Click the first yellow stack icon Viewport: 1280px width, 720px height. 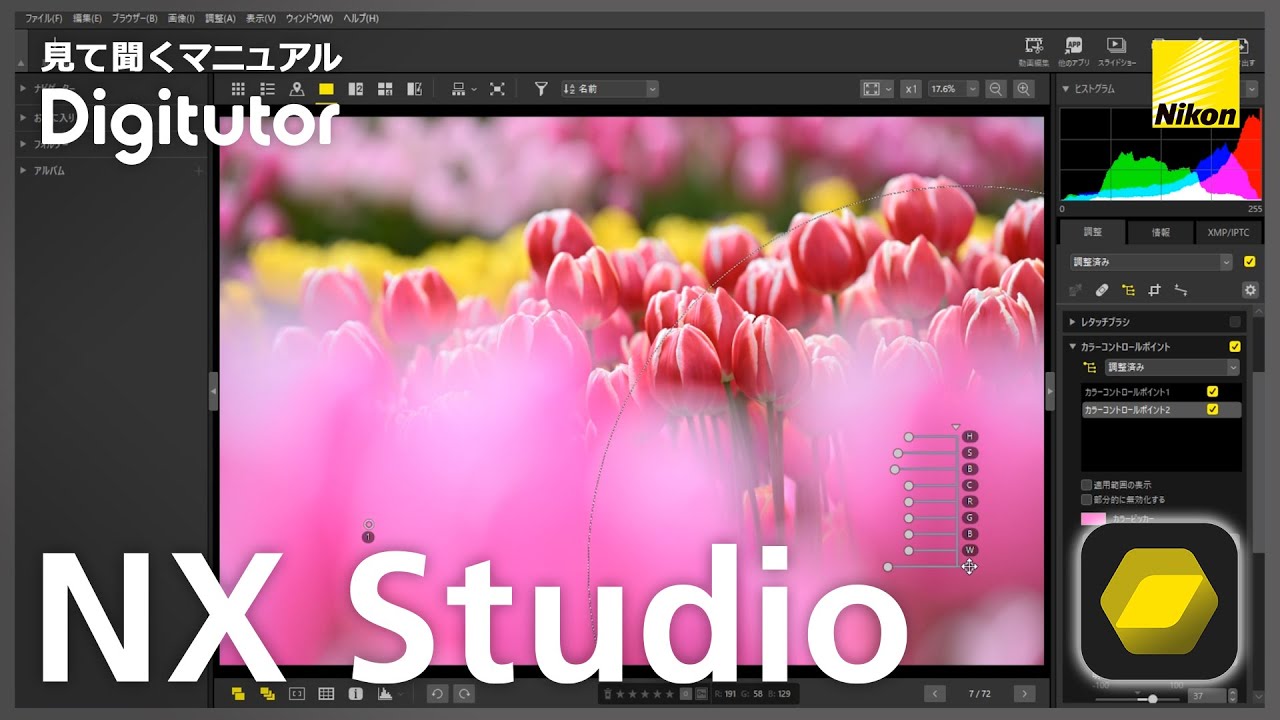(x=238, y=693)
